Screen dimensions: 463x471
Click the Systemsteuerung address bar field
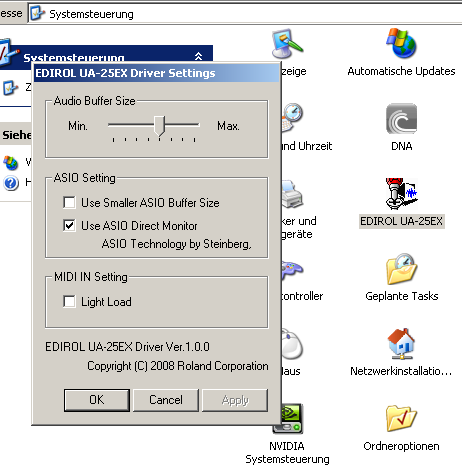pos(245,14)
